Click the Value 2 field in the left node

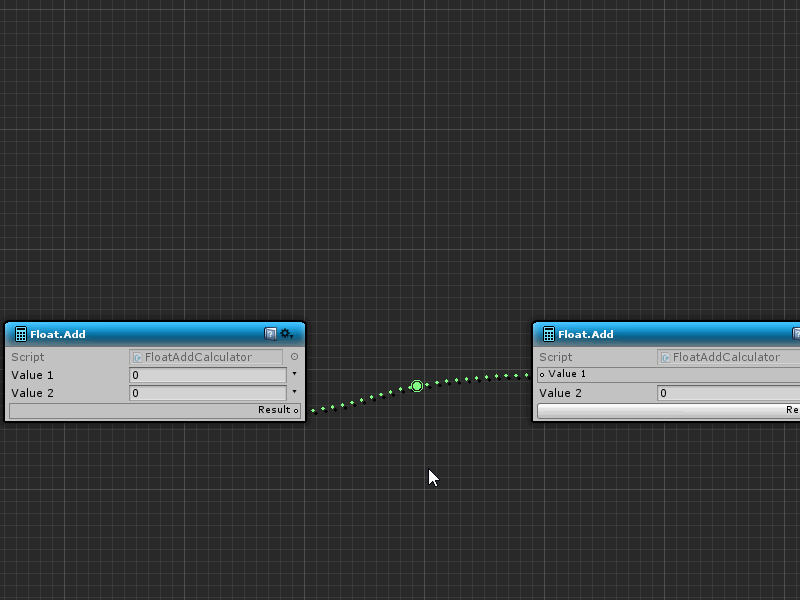(208, 393)
